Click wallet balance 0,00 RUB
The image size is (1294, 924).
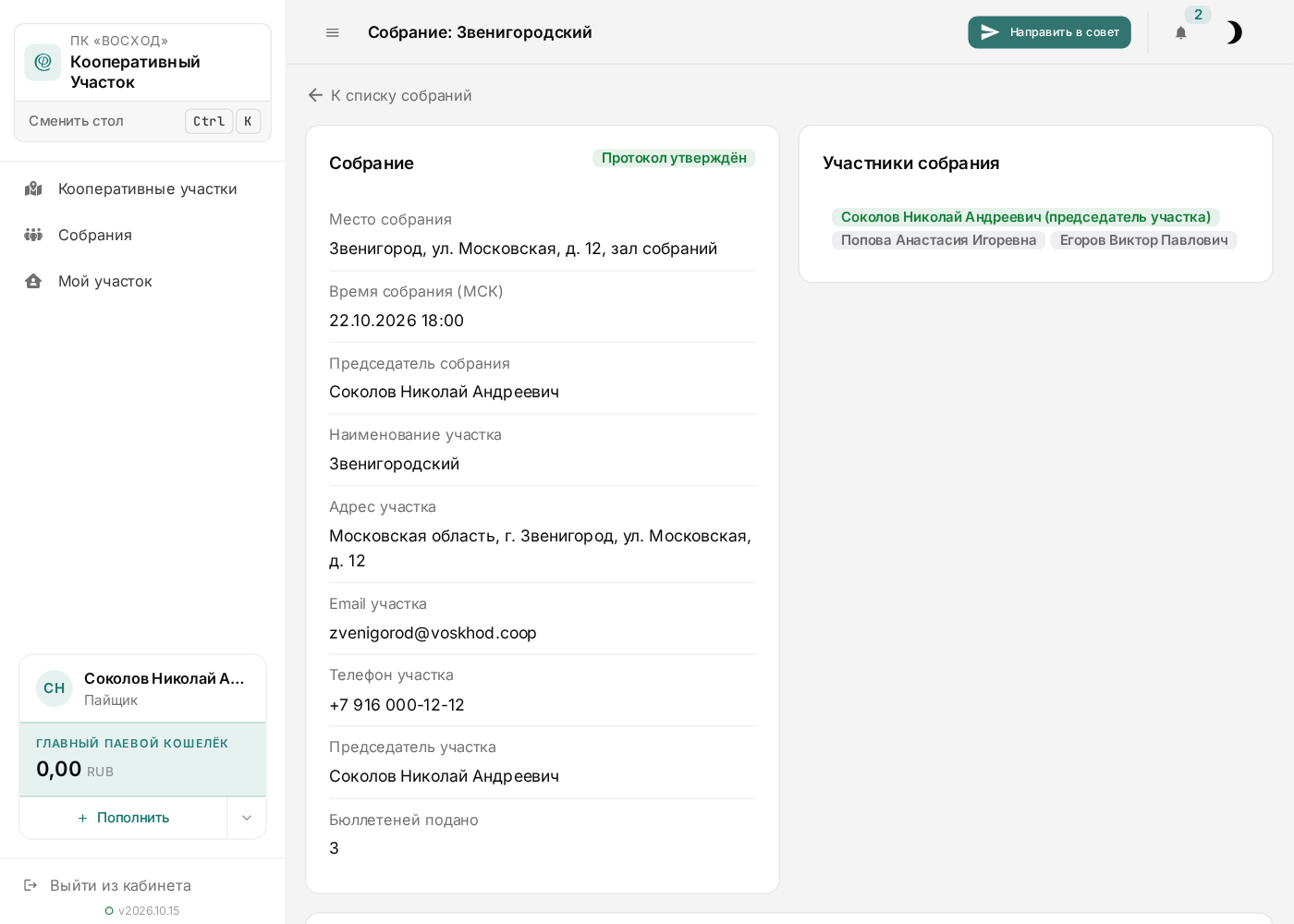(75, 770)
